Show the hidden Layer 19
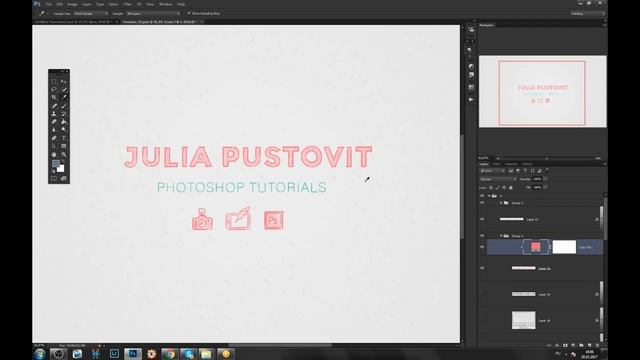The width and height of the screenshot is (640, 360). (482, 294)
